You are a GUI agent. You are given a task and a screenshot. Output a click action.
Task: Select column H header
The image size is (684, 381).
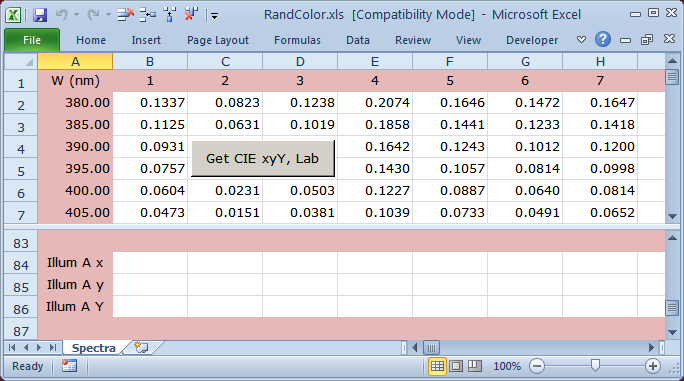click(x=600, y=62)
